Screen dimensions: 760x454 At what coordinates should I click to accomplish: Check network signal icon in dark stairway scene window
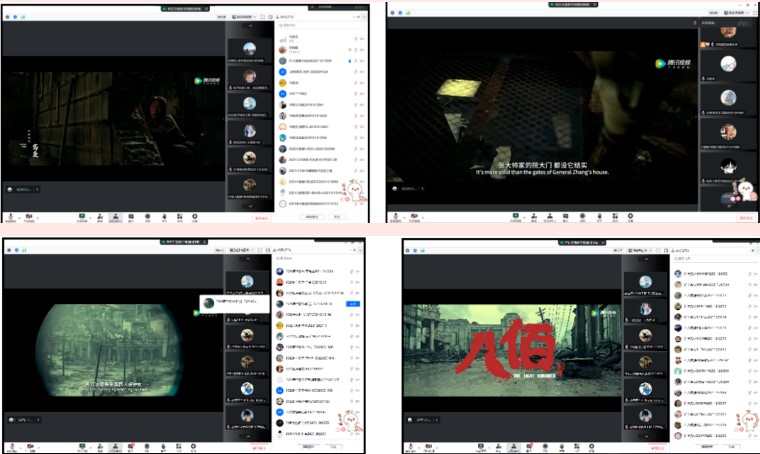coord(22,17)
